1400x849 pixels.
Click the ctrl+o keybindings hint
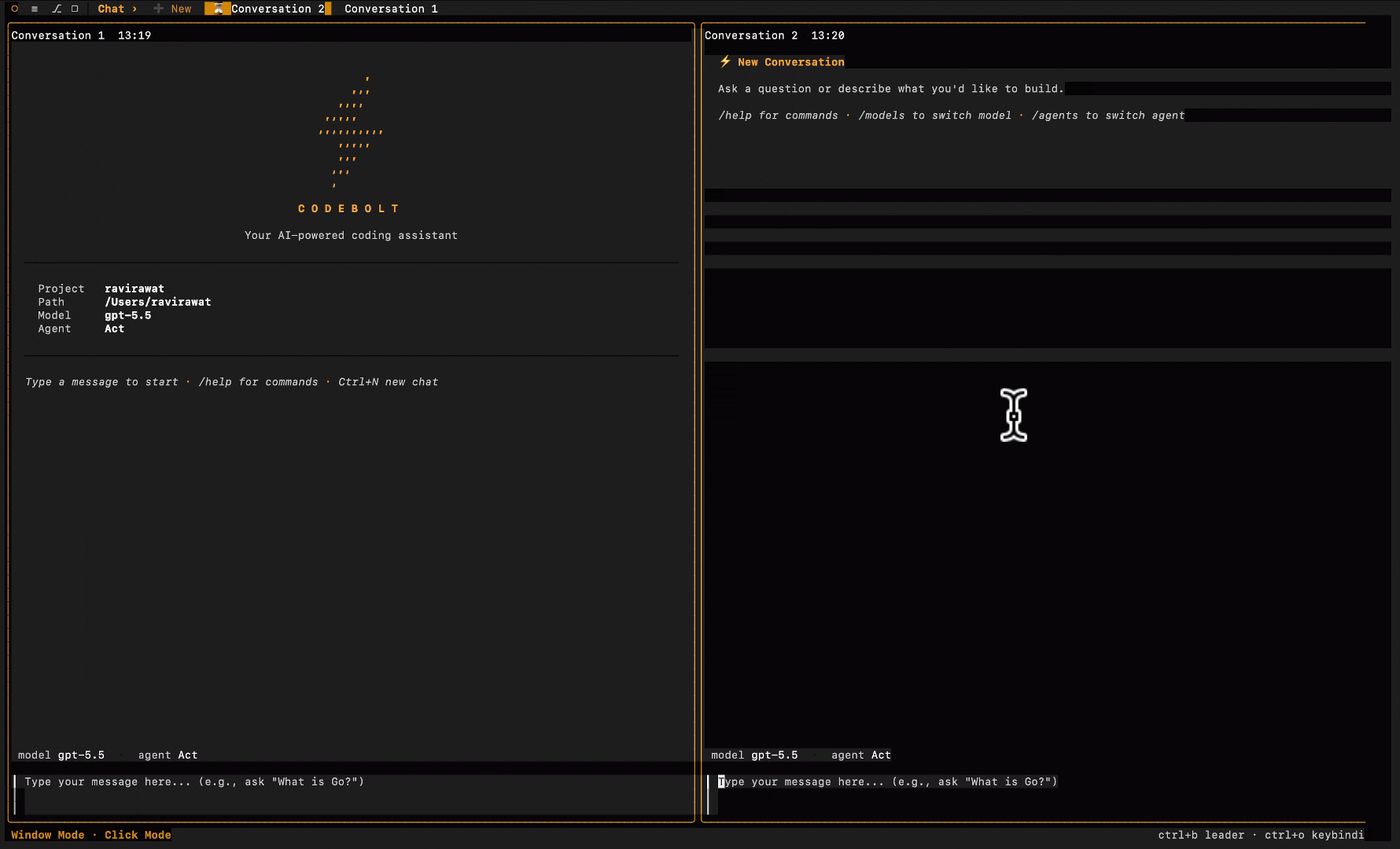coord(1314,835)
